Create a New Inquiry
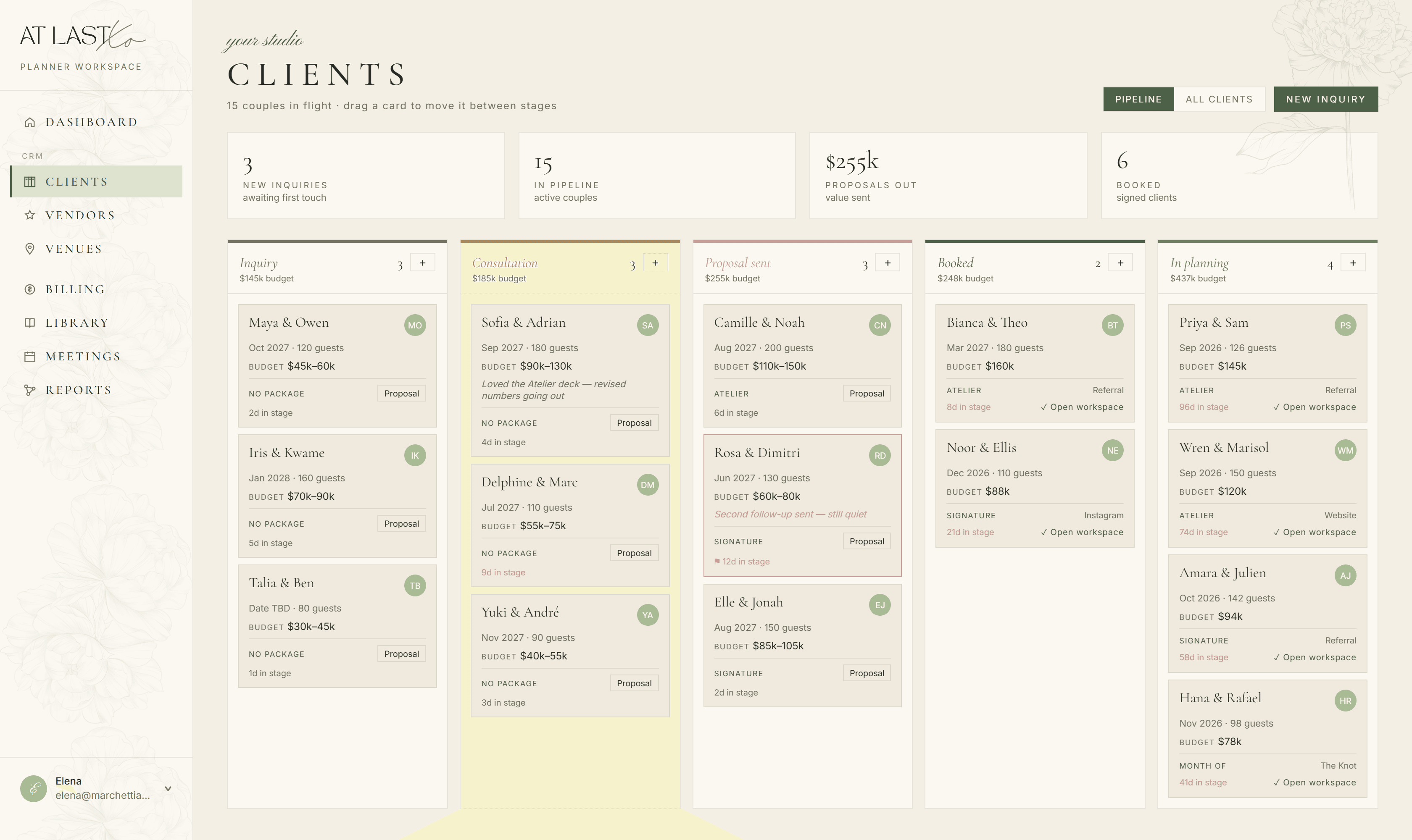The width and height of the screenshot is (1412, 840). (x=1326, y=99)
